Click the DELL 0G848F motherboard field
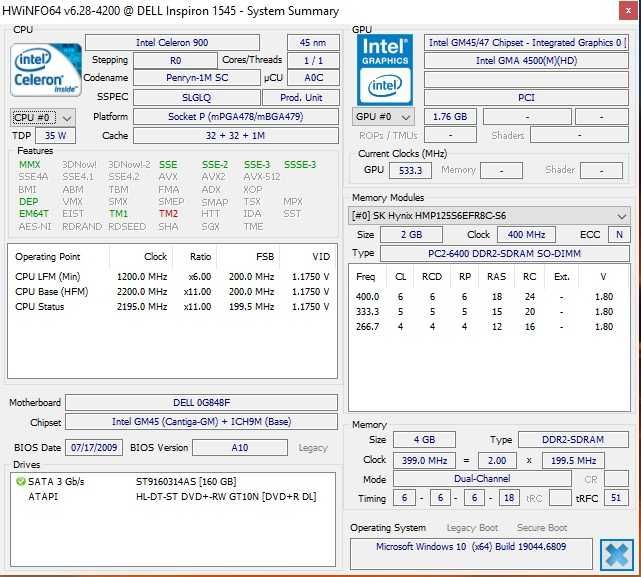Viewport: 641px width, 577px height. click(202, 403)
